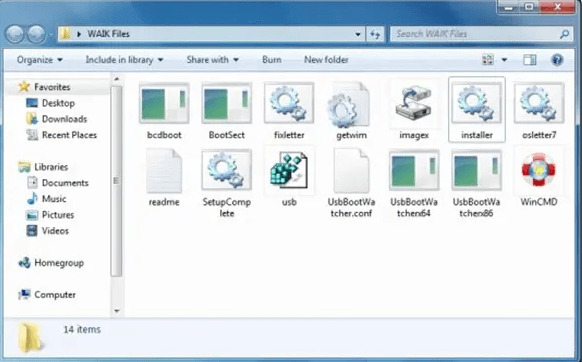This screenshot has height=362, width=582.
Task: Select the BootSect file icon
Action: pyautogui.click(x=226, y=103)
